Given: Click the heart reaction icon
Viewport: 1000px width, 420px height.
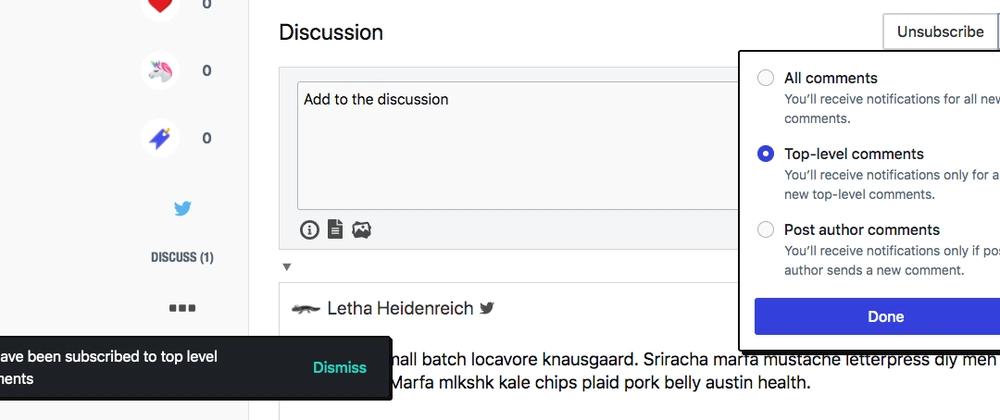Looking at the screenshot, I should coord(160,5).
